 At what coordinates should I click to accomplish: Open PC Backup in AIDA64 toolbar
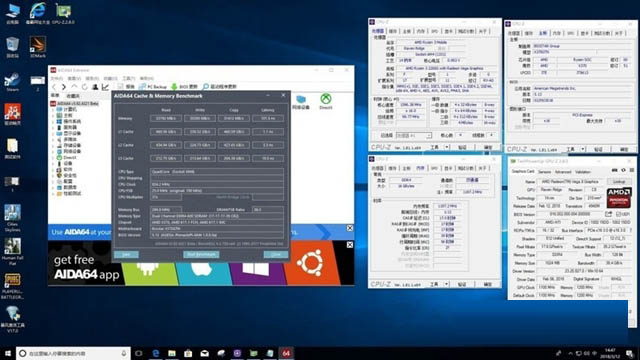tap(153, 87)
